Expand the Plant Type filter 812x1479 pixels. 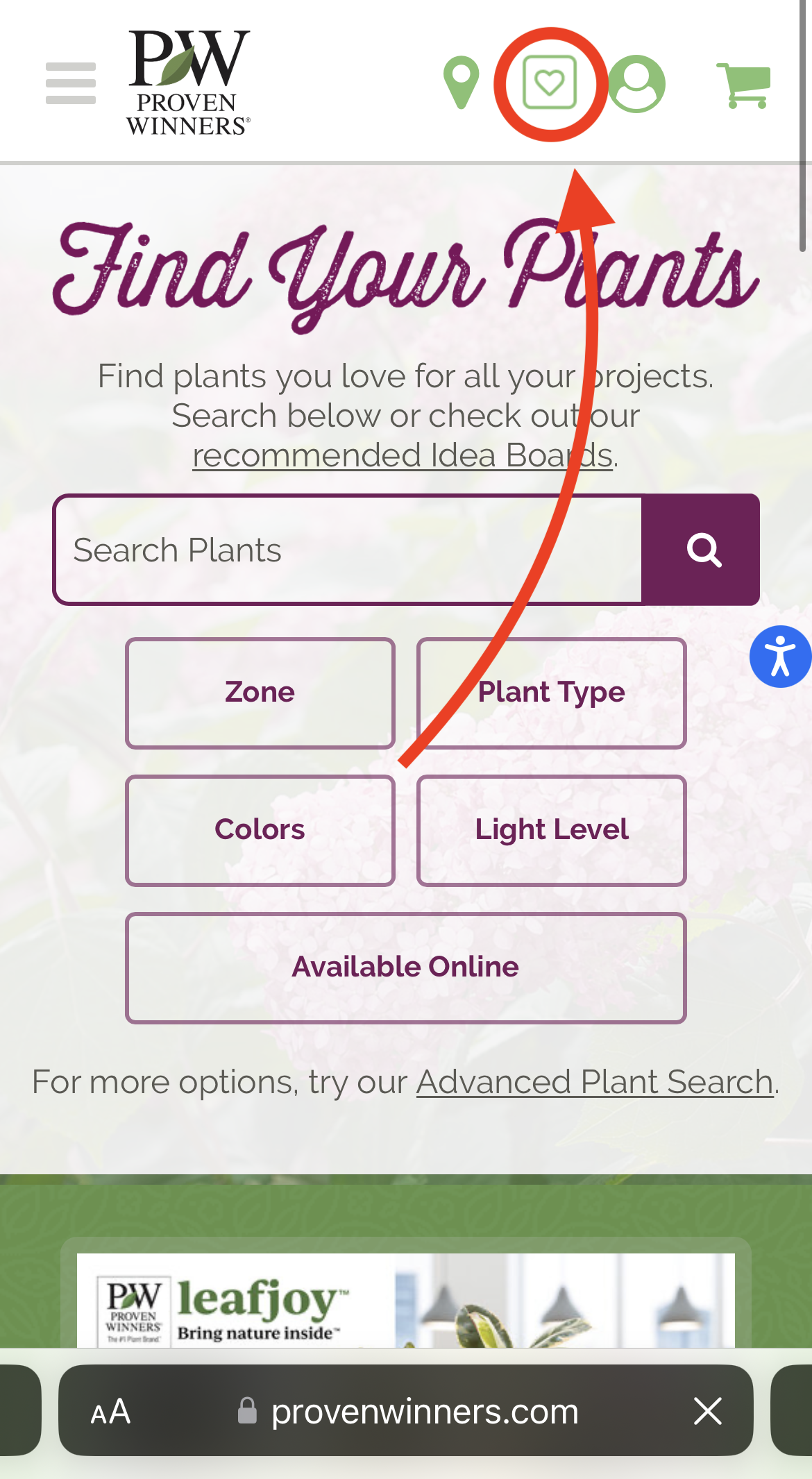(552, 693)
